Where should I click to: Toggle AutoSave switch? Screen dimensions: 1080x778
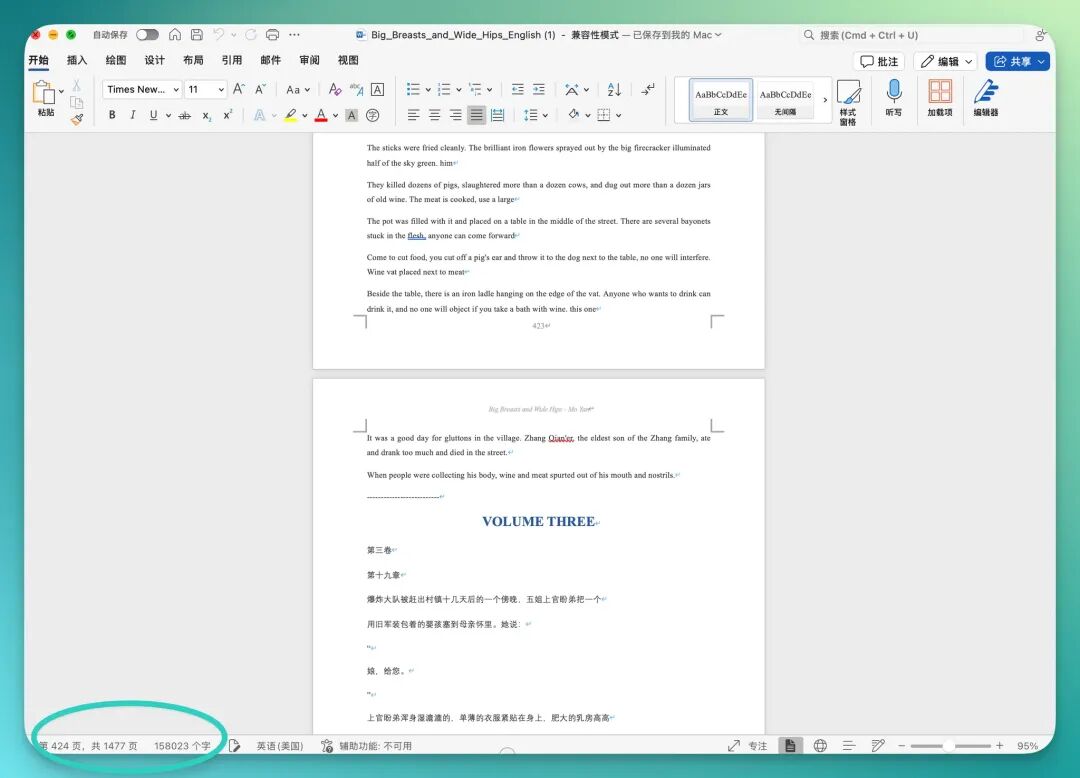(x=147, y=34)
